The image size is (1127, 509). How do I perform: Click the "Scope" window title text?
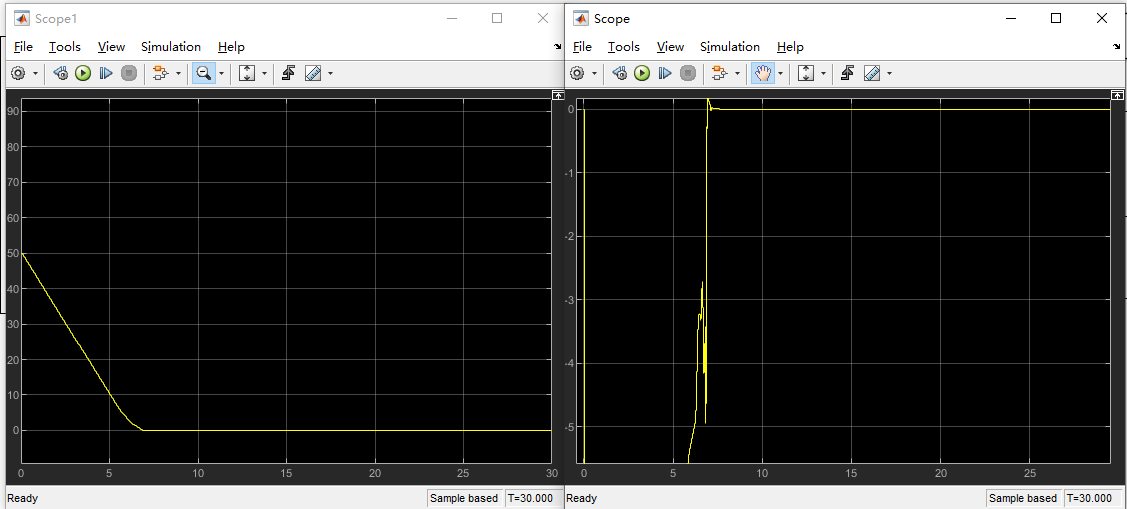(612, 19)
